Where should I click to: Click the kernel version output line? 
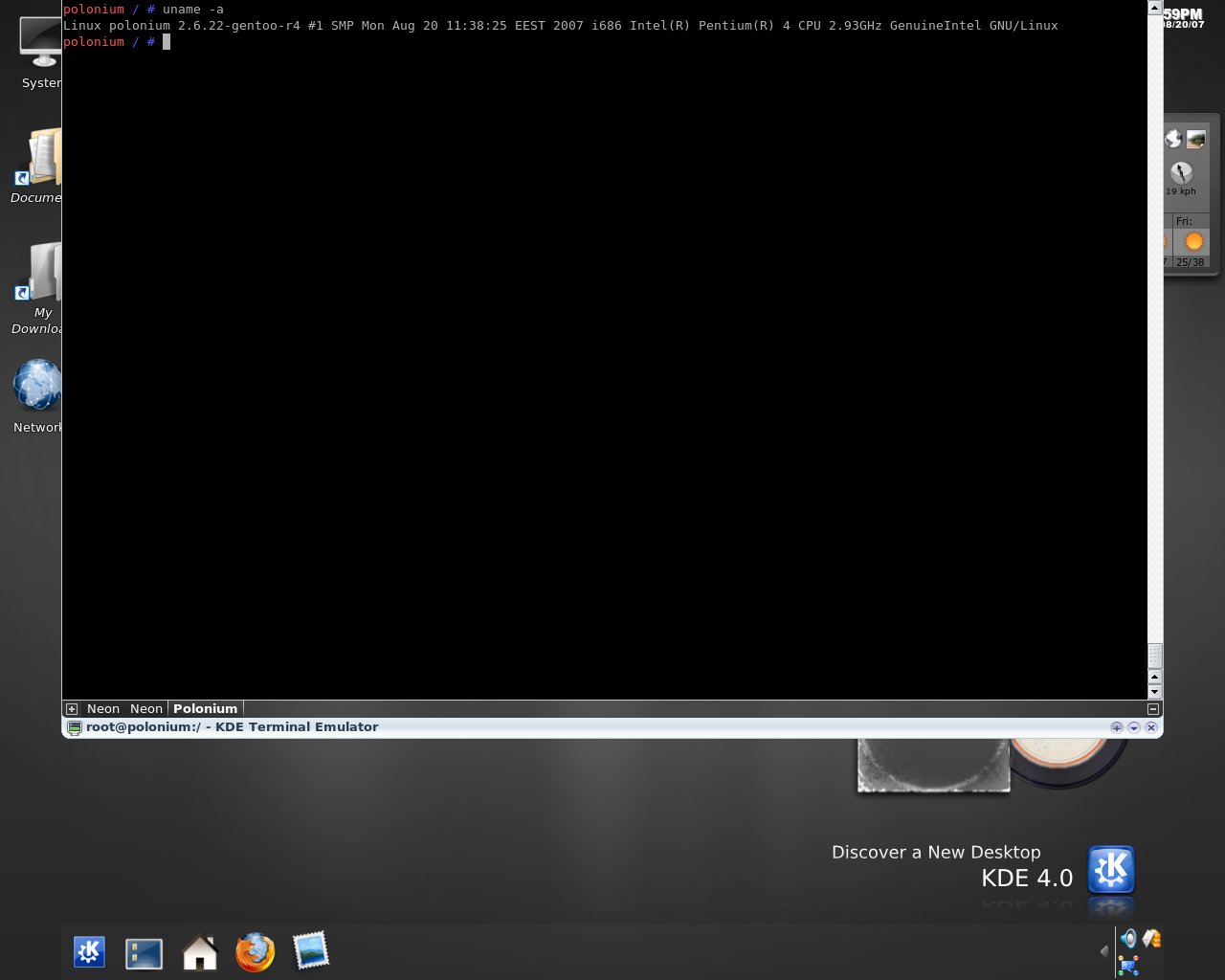(x=561, y=26)
